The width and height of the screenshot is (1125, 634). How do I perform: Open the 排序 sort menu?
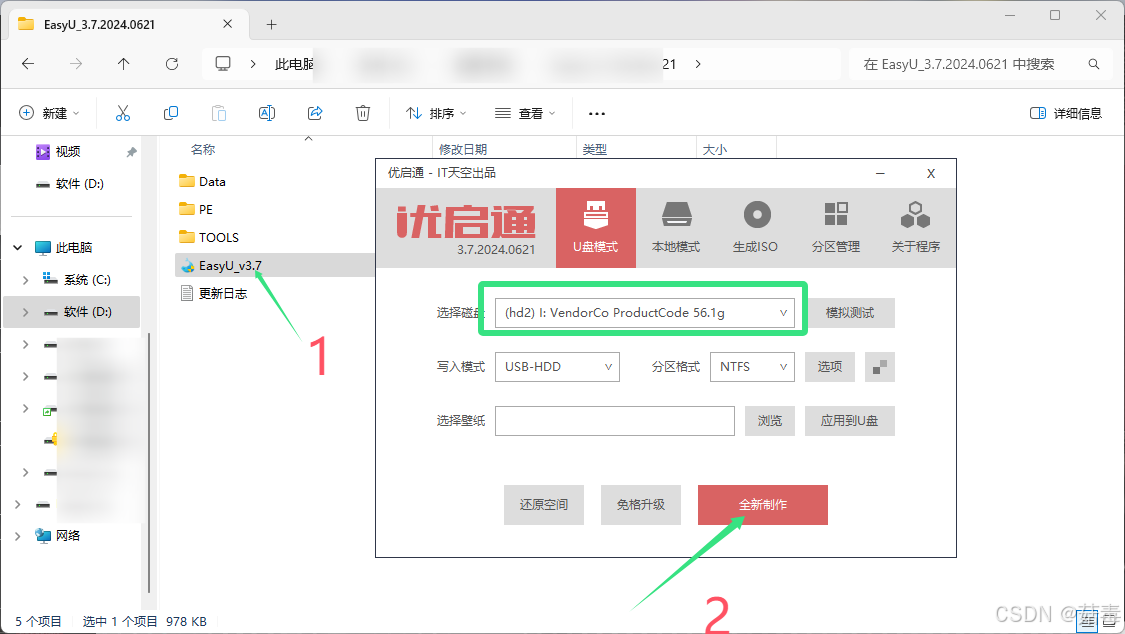tap(436, 113)
